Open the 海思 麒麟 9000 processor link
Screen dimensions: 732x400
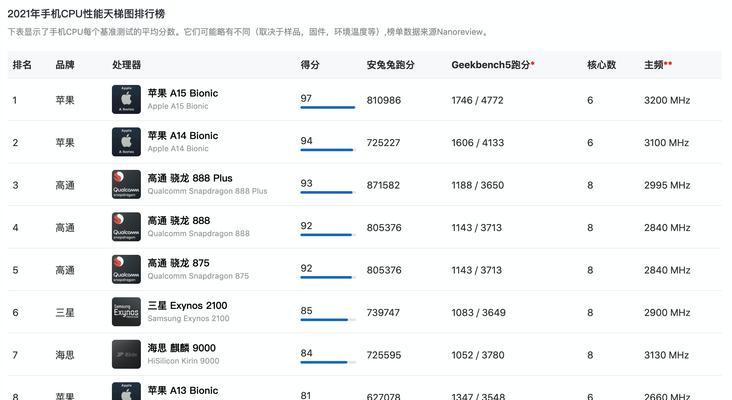point(182,348)
